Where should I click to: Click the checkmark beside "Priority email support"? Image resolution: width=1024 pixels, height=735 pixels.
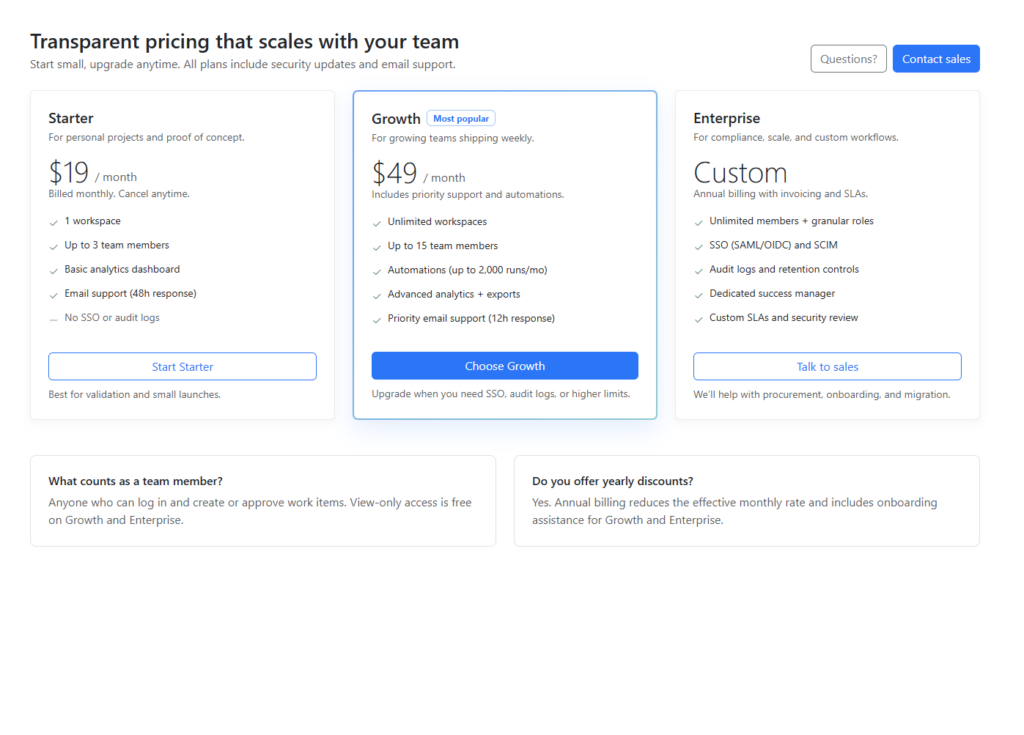377,319
